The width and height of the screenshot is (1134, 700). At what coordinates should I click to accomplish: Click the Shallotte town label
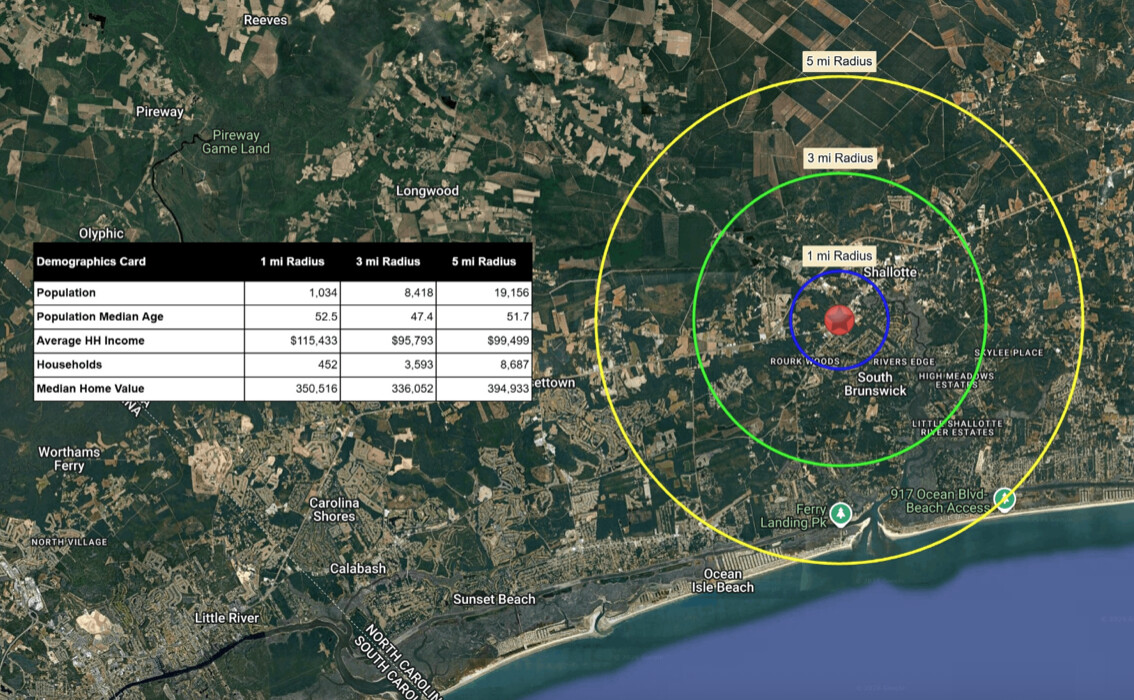coord(890,272)
